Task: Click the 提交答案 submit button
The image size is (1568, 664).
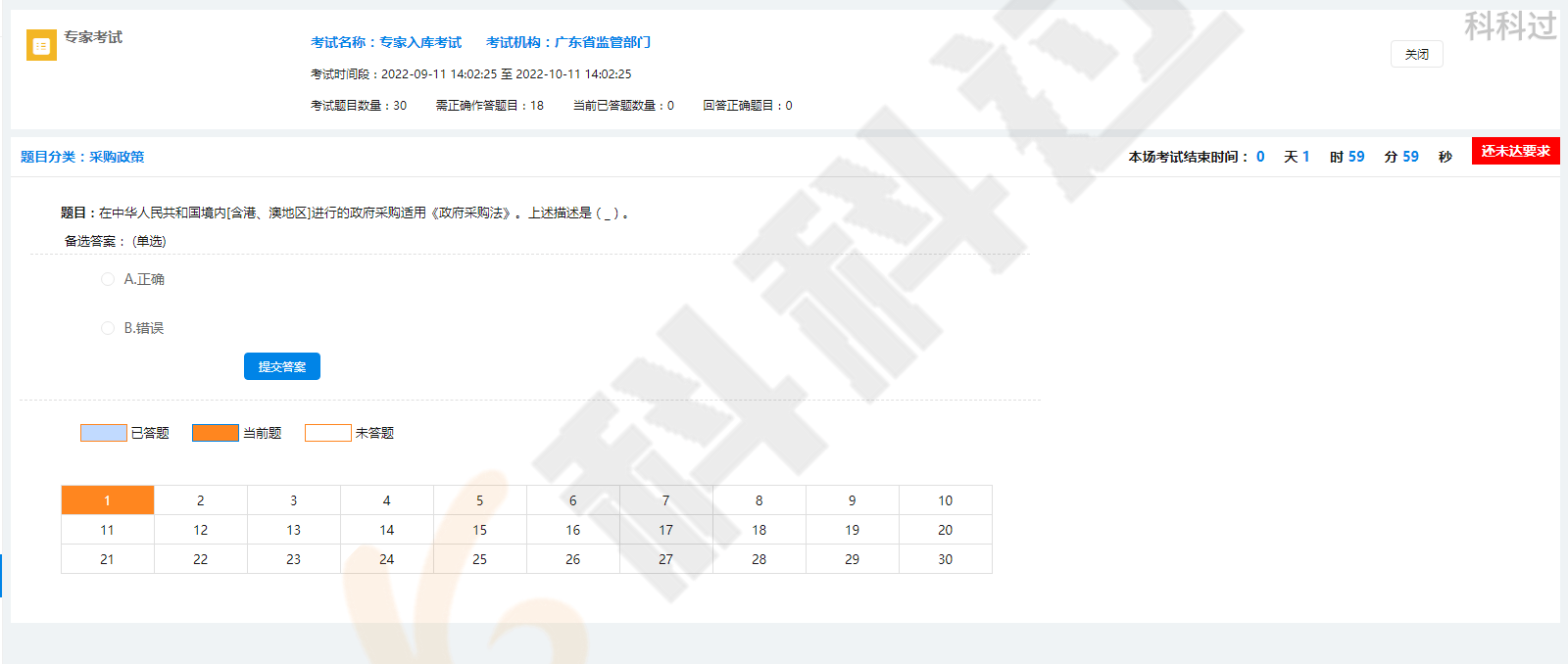Action: (282, 366)
